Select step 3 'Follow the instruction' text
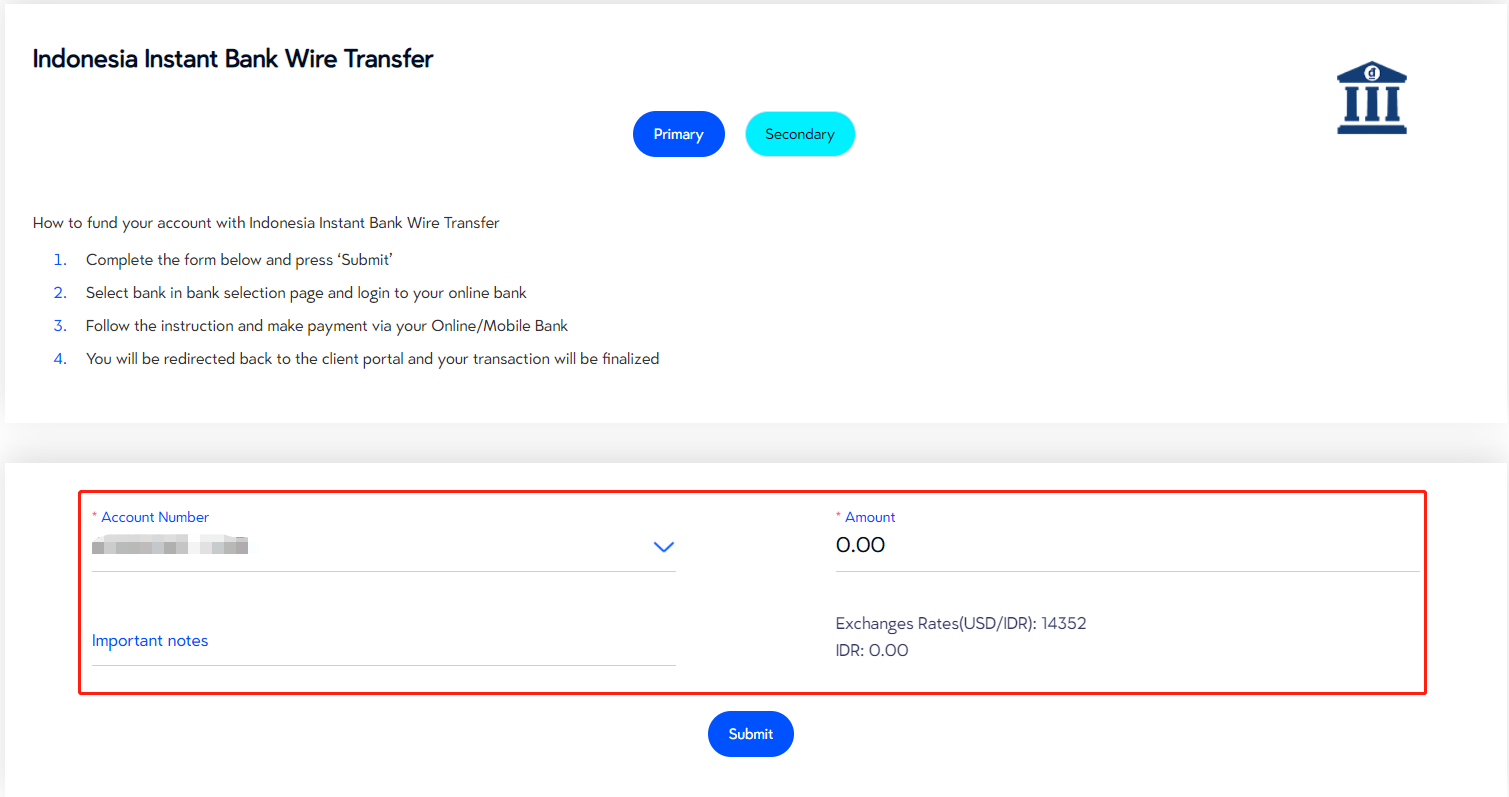Viewport: 1509px width, 797px height. (x=327, y=326)
